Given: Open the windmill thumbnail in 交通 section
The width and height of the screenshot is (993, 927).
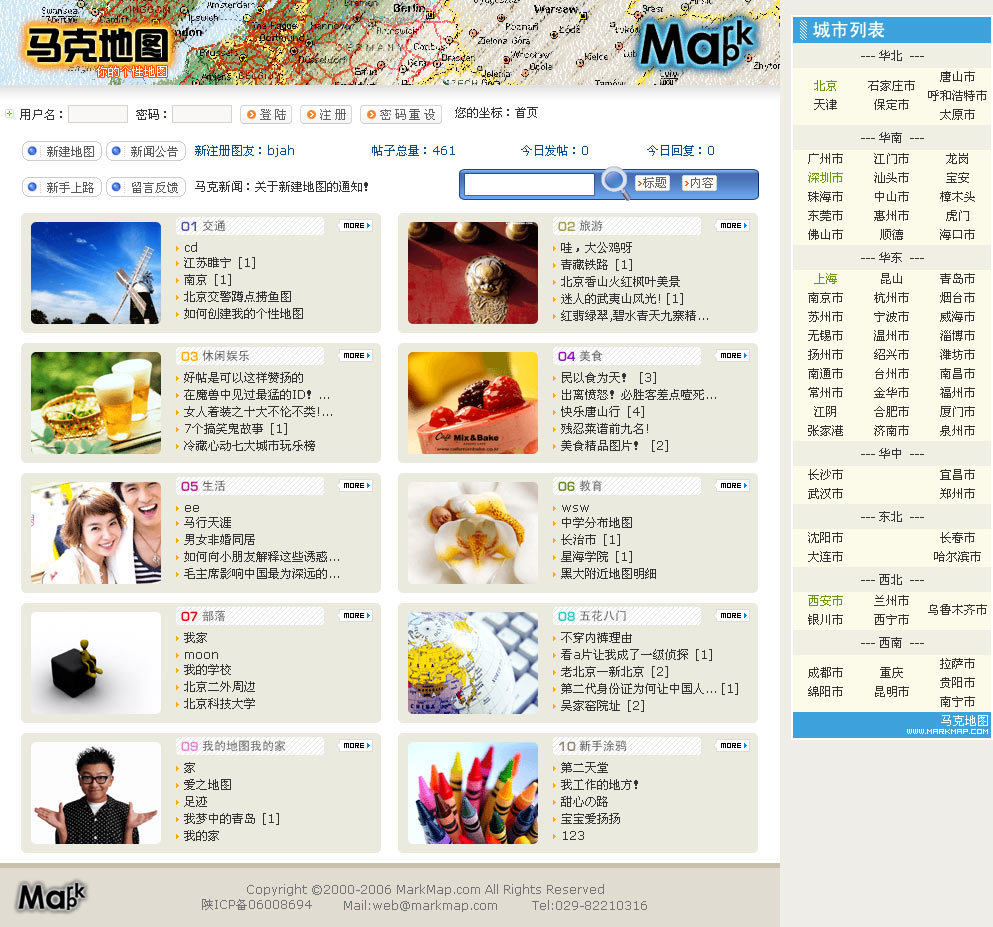Looking at the screenshot, I should click(x=96, y=273).
